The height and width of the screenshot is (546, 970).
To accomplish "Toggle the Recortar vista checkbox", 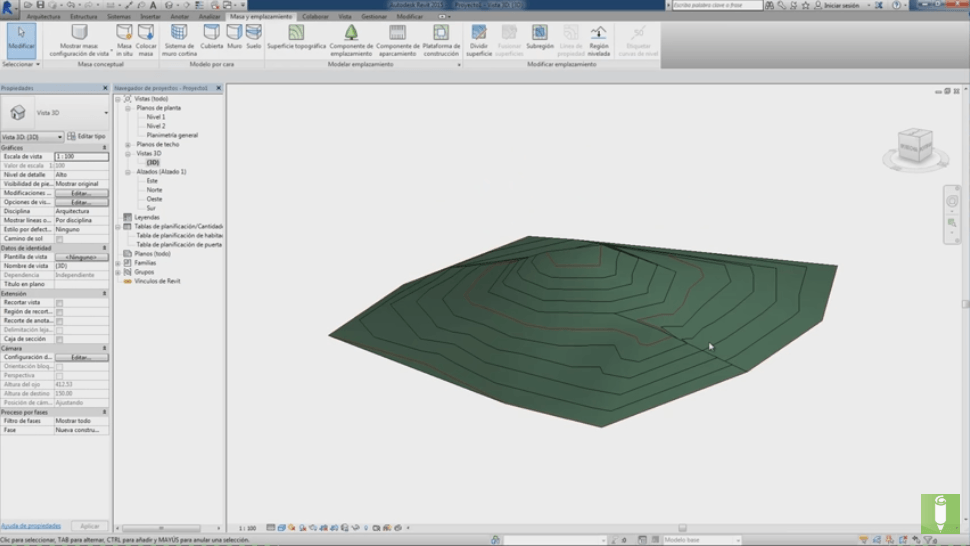I will [60, 302].
